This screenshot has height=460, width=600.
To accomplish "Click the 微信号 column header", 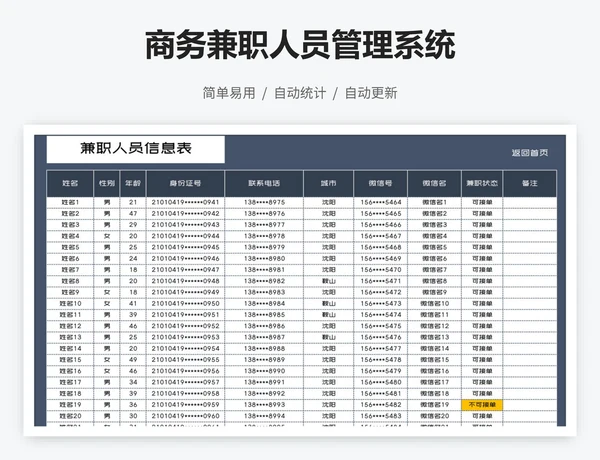I will [381, 183].
